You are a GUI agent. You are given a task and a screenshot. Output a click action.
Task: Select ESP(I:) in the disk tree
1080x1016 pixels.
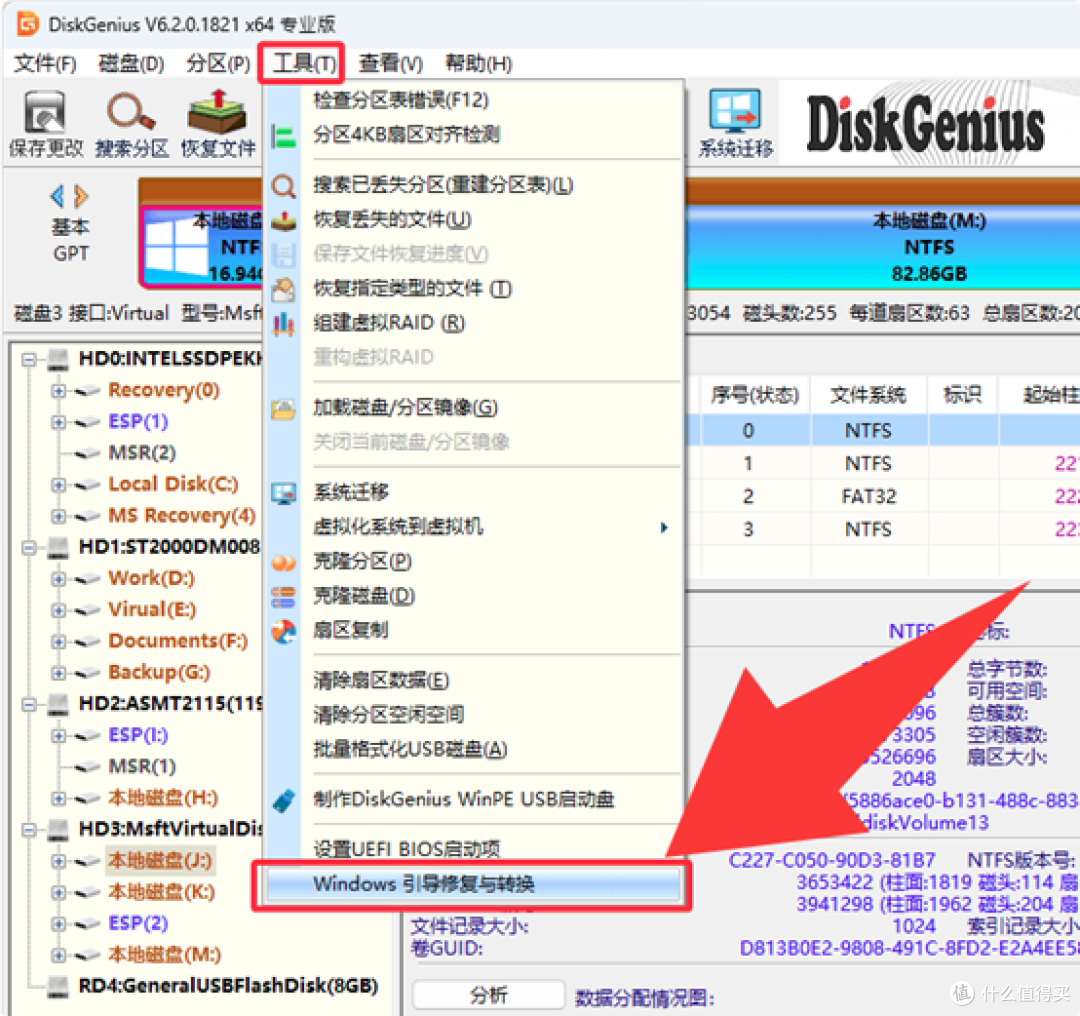(x=138, y=735)
